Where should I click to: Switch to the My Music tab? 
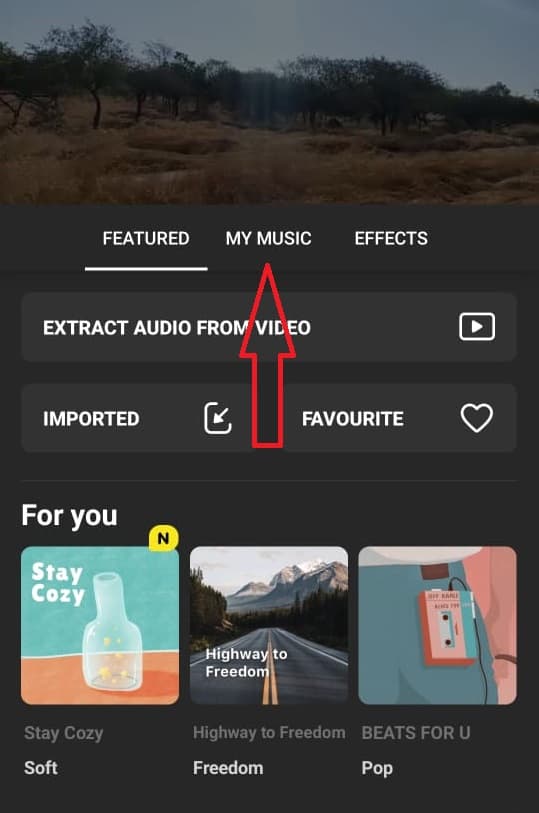coord(268,239)
